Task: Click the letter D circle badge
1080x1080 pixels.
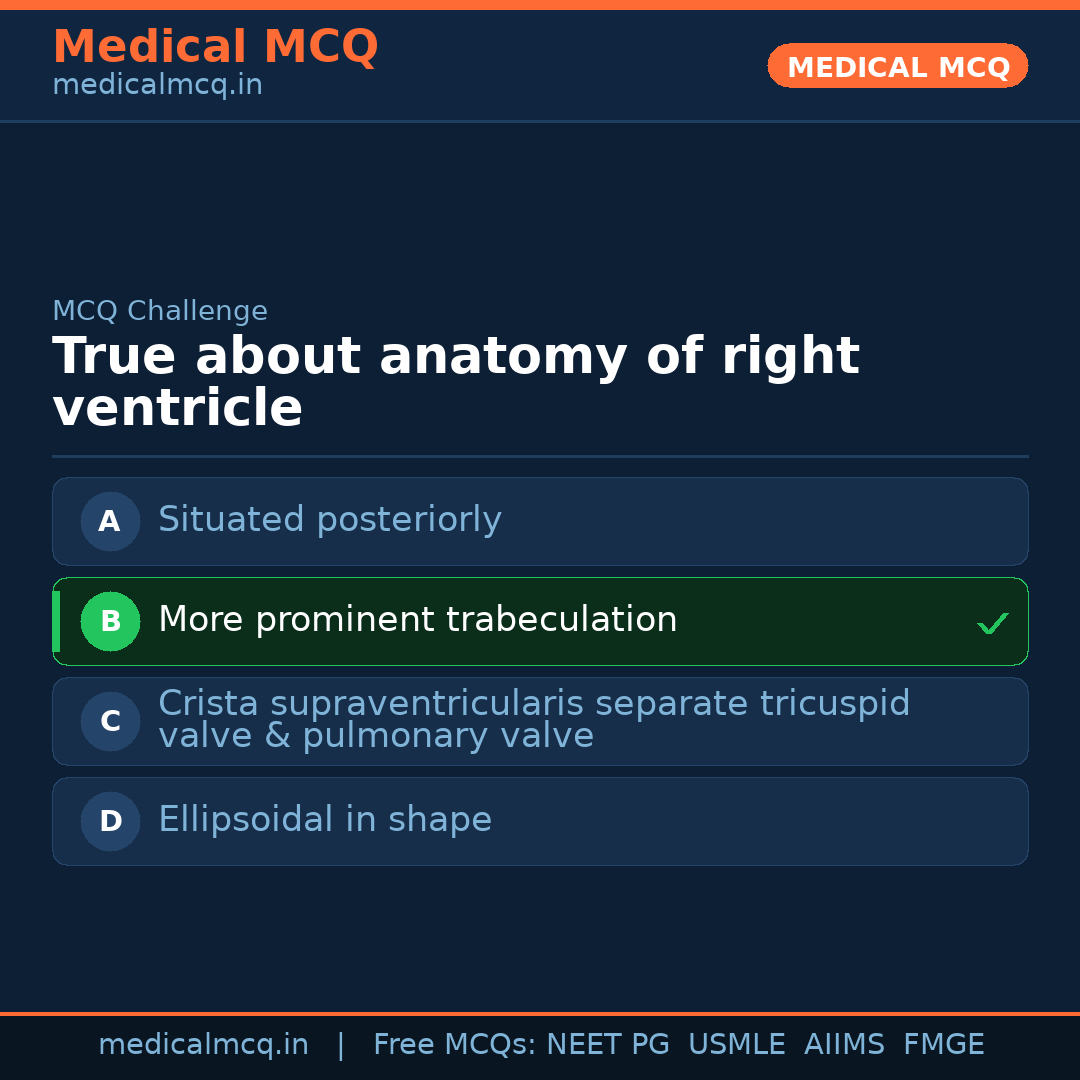Action: click(x=110, y=821)
